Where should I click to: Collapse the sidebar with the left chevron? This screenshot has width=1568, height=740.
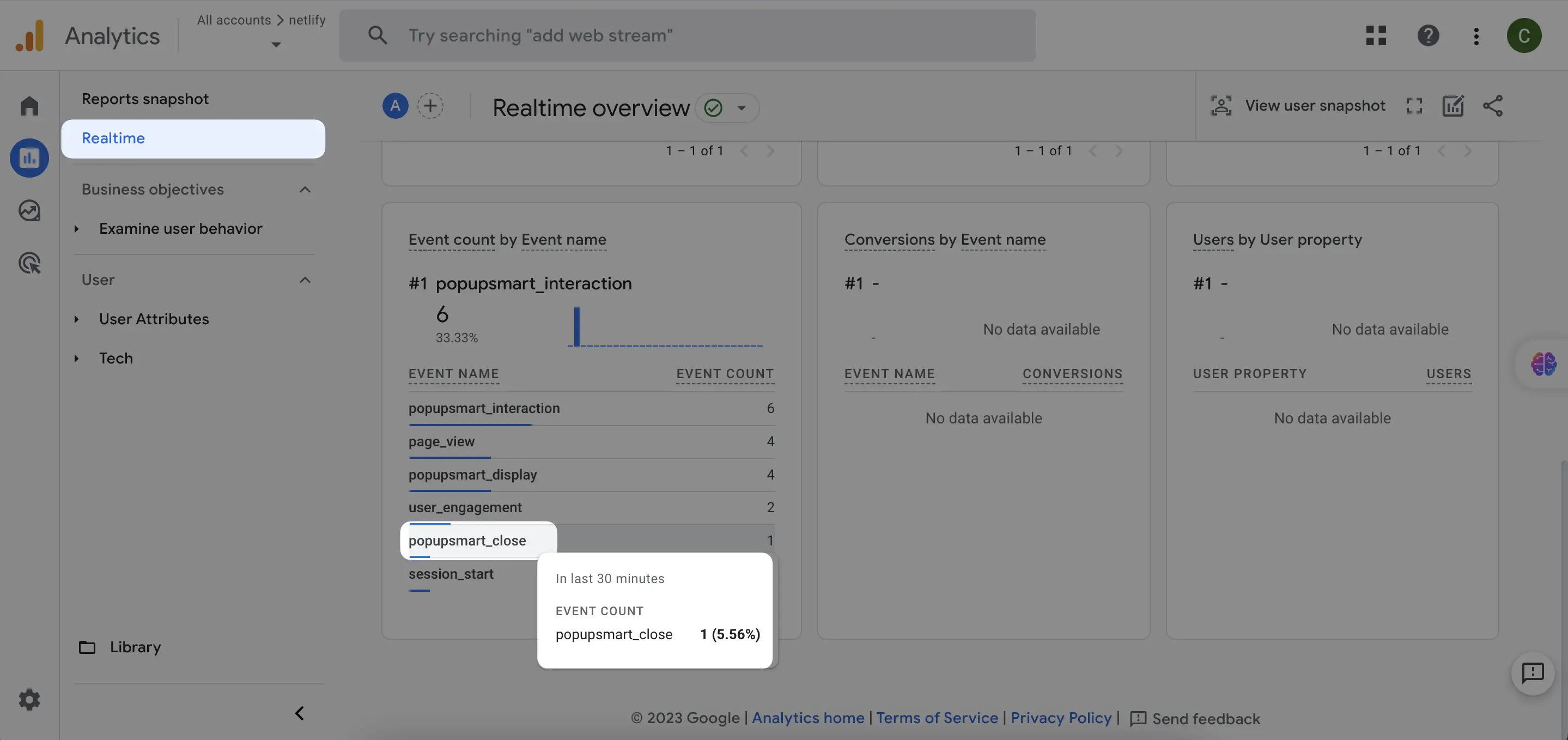point(299,713)
